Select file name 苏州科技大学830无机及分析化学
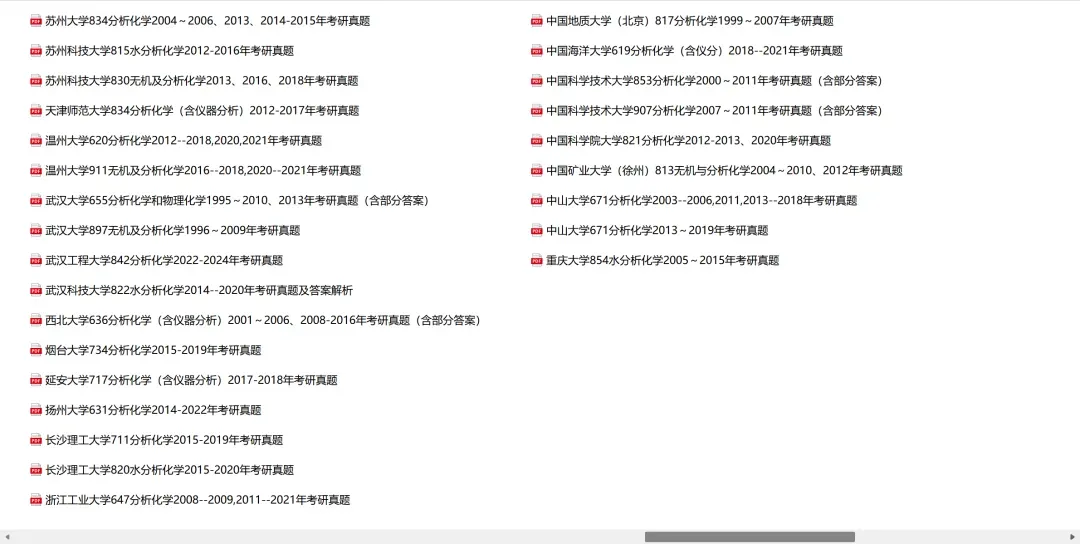The image size is (1080, 544). (x=202, y=81)
